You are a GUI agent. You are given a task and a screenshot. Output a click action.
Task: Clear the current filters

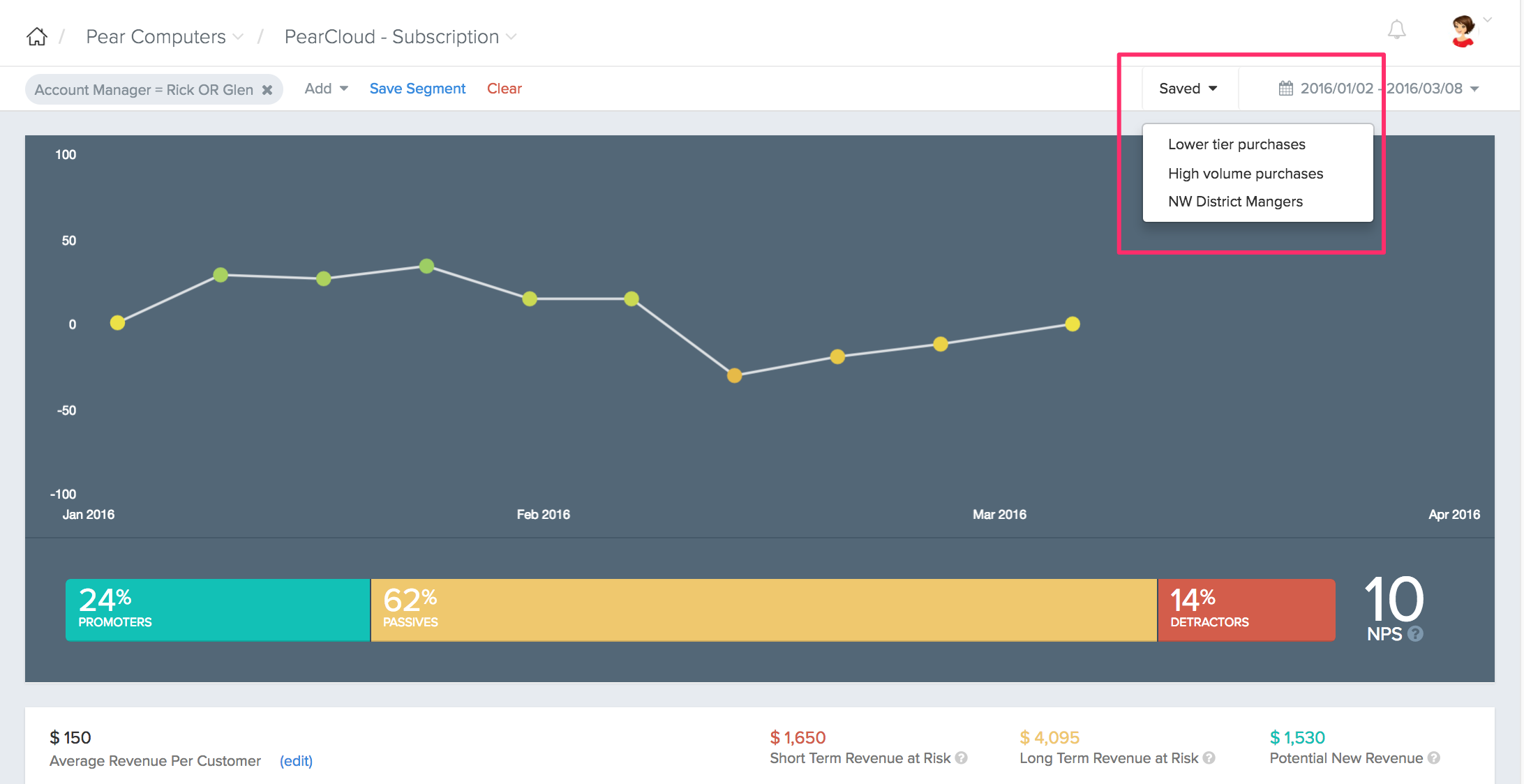504,89
